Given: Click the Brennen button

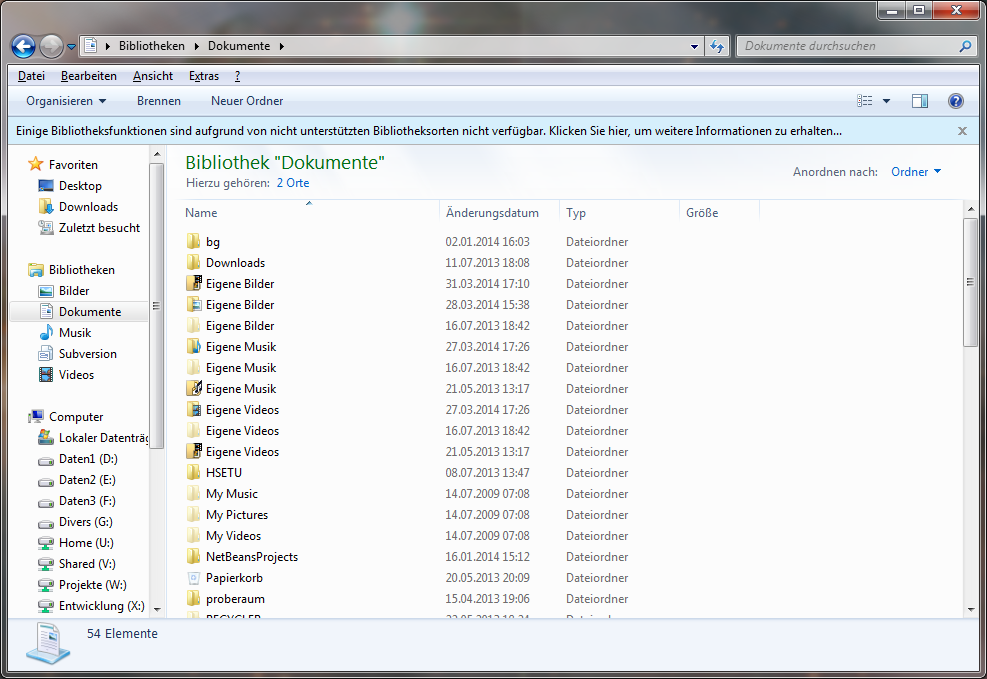Looking at the screenshot, I should (x=159, y=101).
